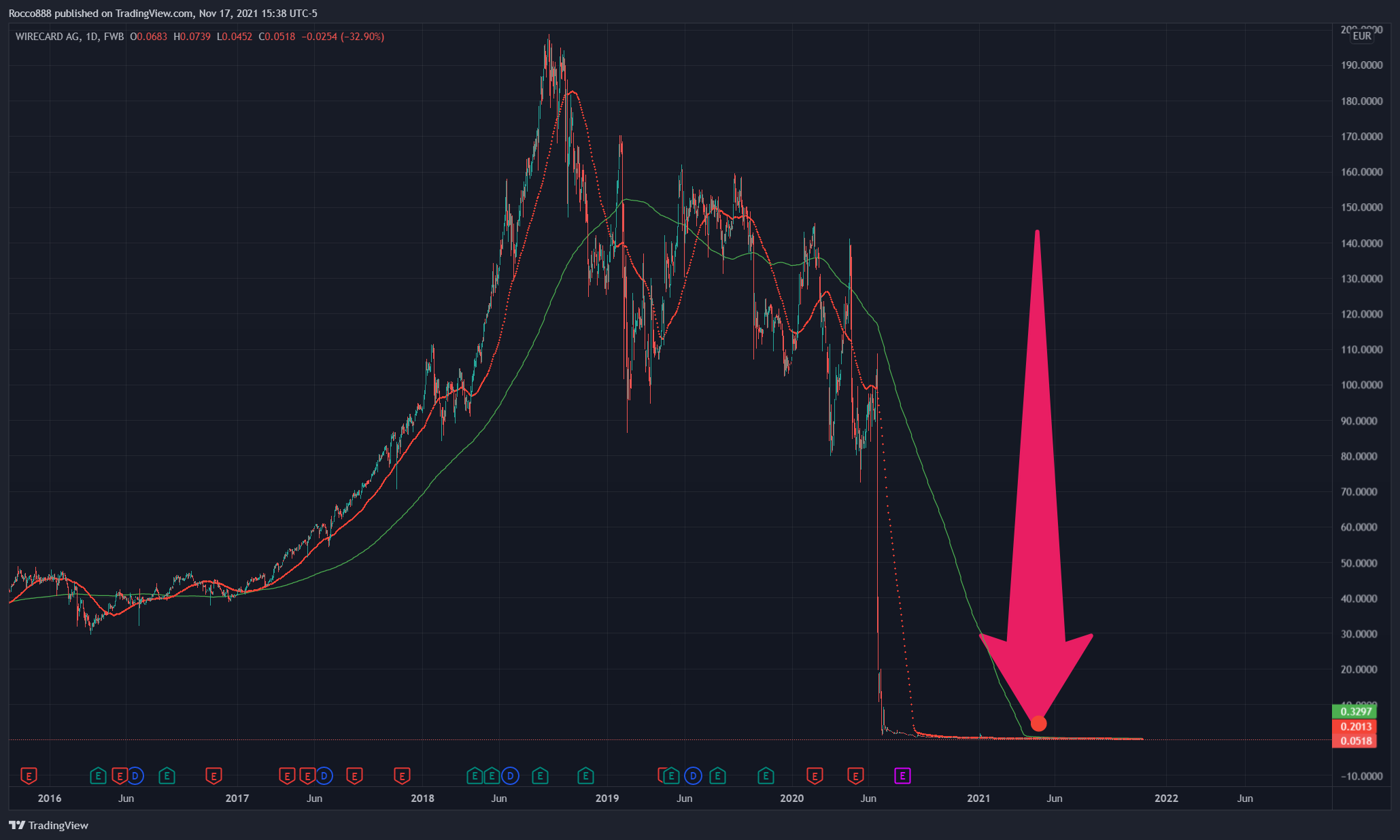This screenshot has width=1400, height=840.
Task: Click the dividend D marker near June 2016
Action: tap(135, 775)
